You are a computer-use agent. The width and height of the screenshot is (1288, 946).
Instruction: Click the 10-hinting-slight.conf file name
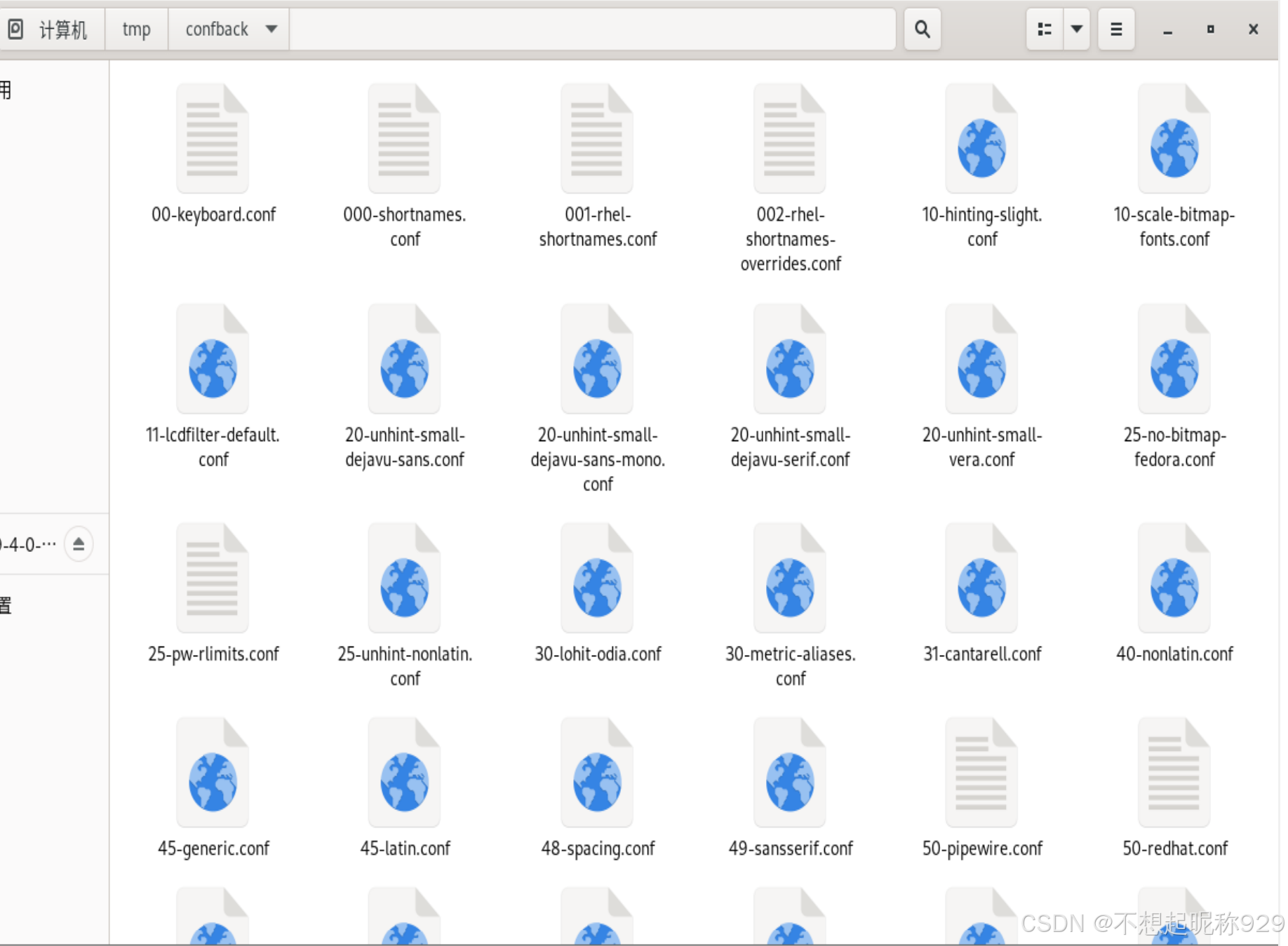[982, 227]
